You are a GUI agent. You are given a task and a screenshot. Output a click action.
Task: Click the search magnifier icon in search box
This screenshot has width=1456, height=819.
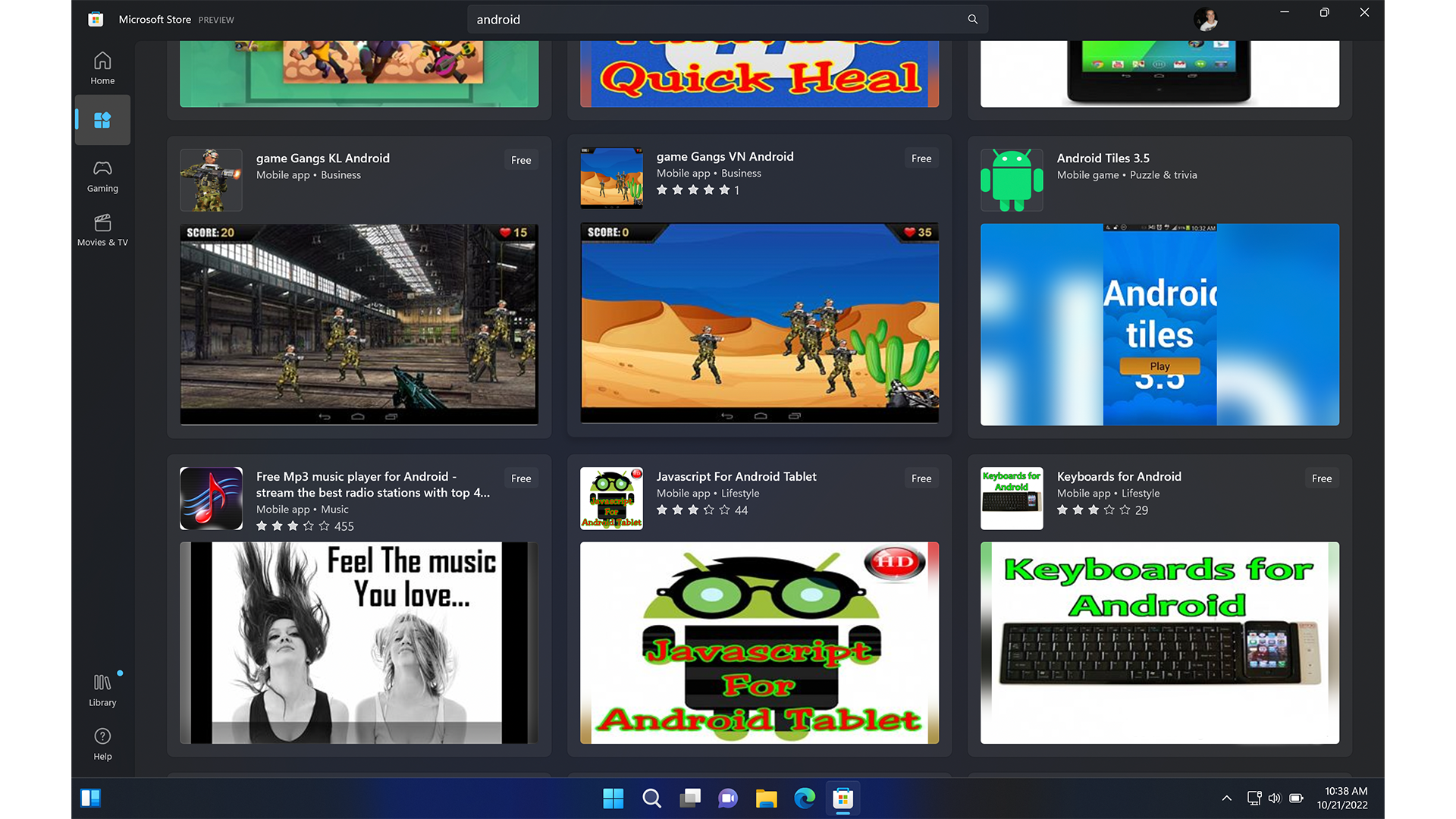972,20
